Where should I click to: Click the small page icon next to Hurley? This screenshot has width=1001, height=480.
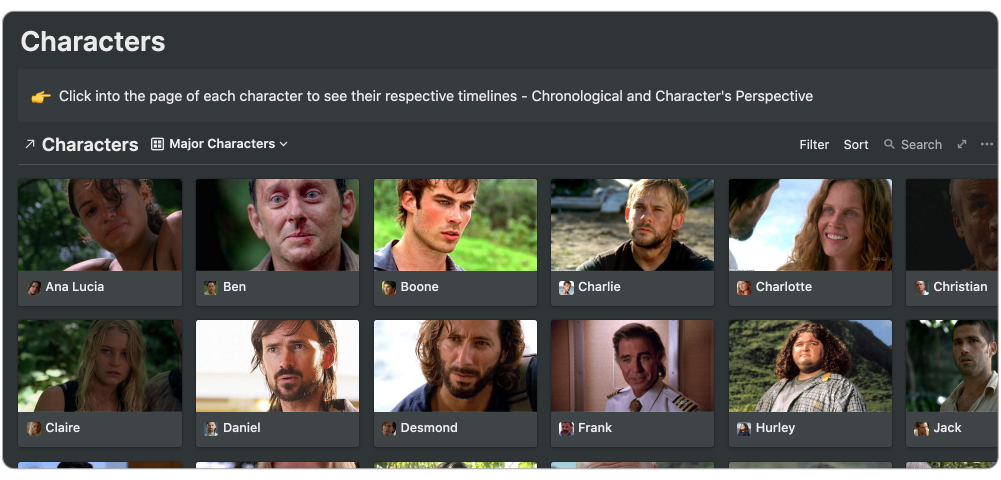(744, 428)
